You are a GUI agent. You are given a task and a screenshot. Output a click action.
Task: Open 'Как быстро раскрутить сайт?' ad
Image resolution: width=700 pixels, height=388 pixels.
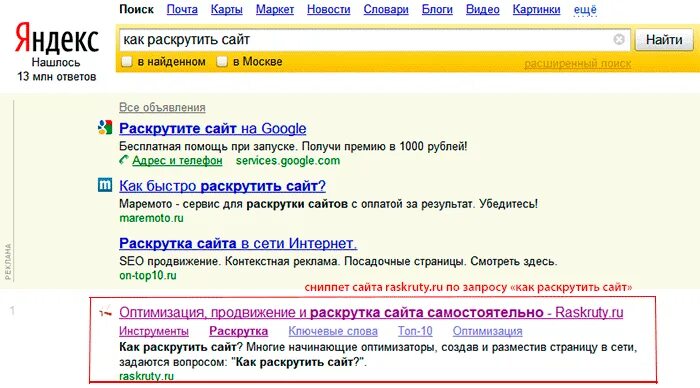[222, 186]
